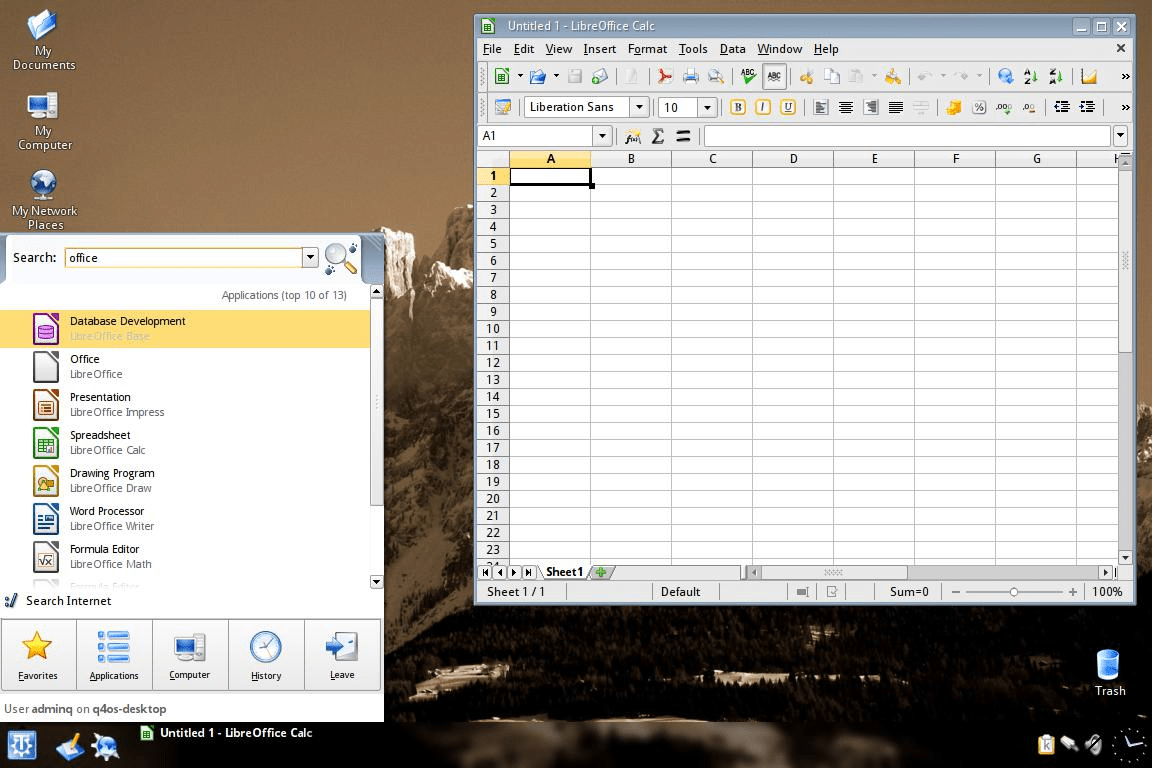The height and width of the screenshot is (768, 1152).
Task: Expand hidden Standard toolbar items chevron
Action: 1125,76
